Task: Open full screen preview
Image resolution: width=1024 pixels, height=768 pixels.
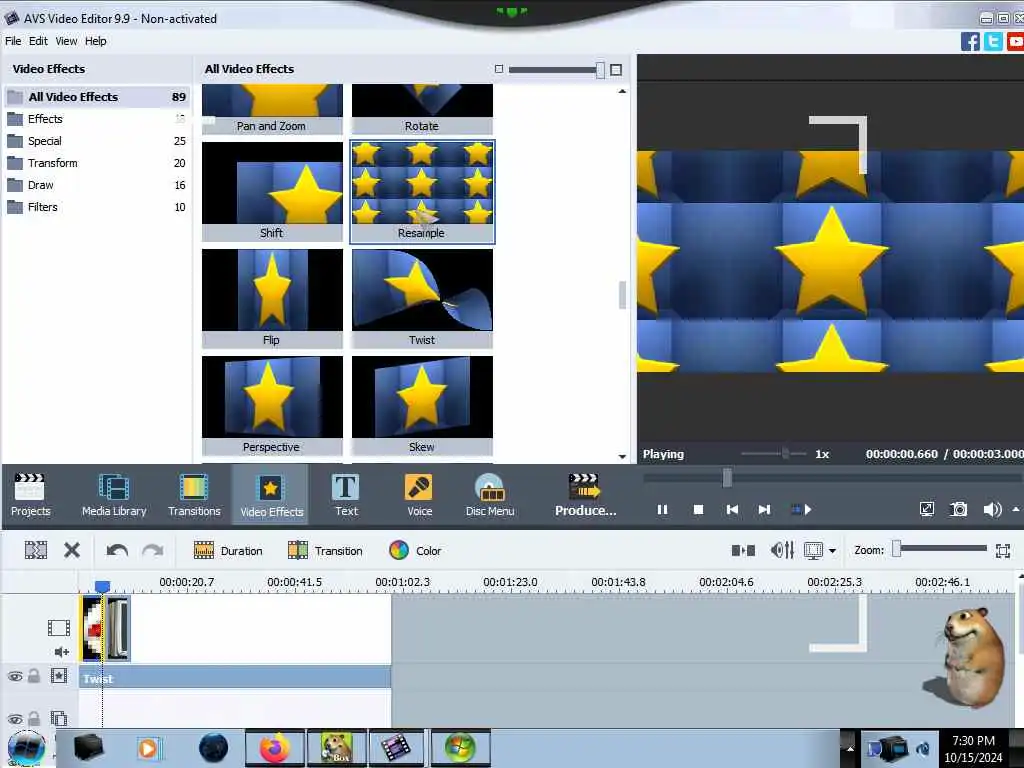Action: point(926,509)
